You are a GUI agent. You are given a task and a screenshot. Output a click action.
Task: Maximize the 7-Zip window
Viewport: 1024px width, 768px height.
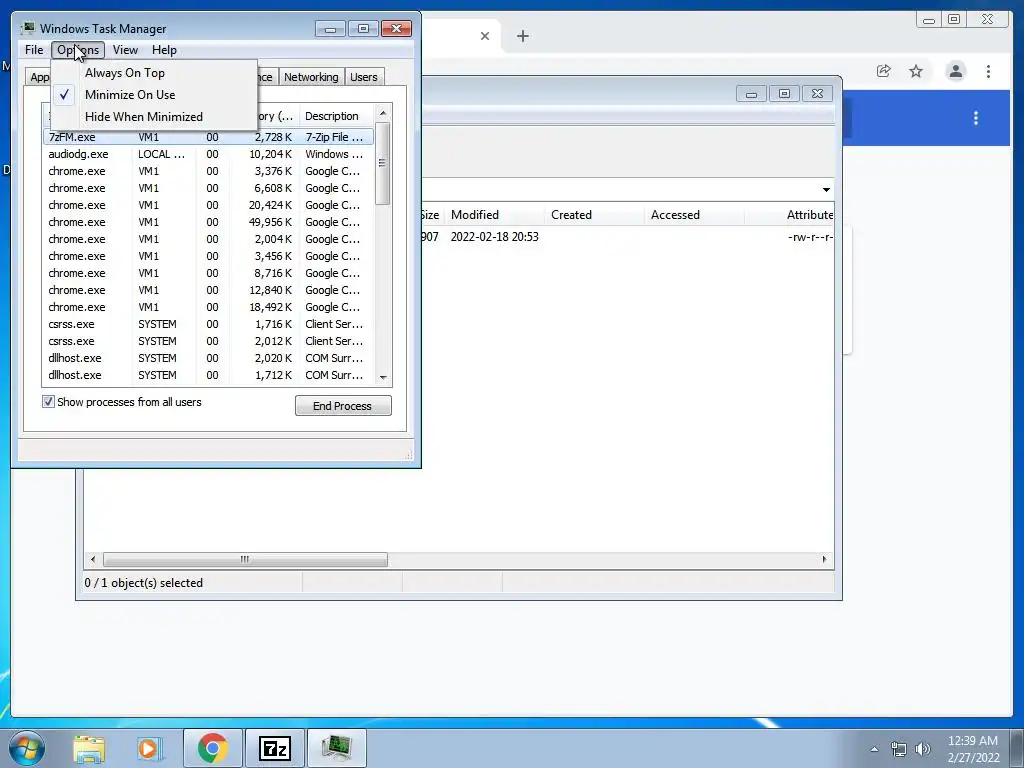(x=784, y=94)
